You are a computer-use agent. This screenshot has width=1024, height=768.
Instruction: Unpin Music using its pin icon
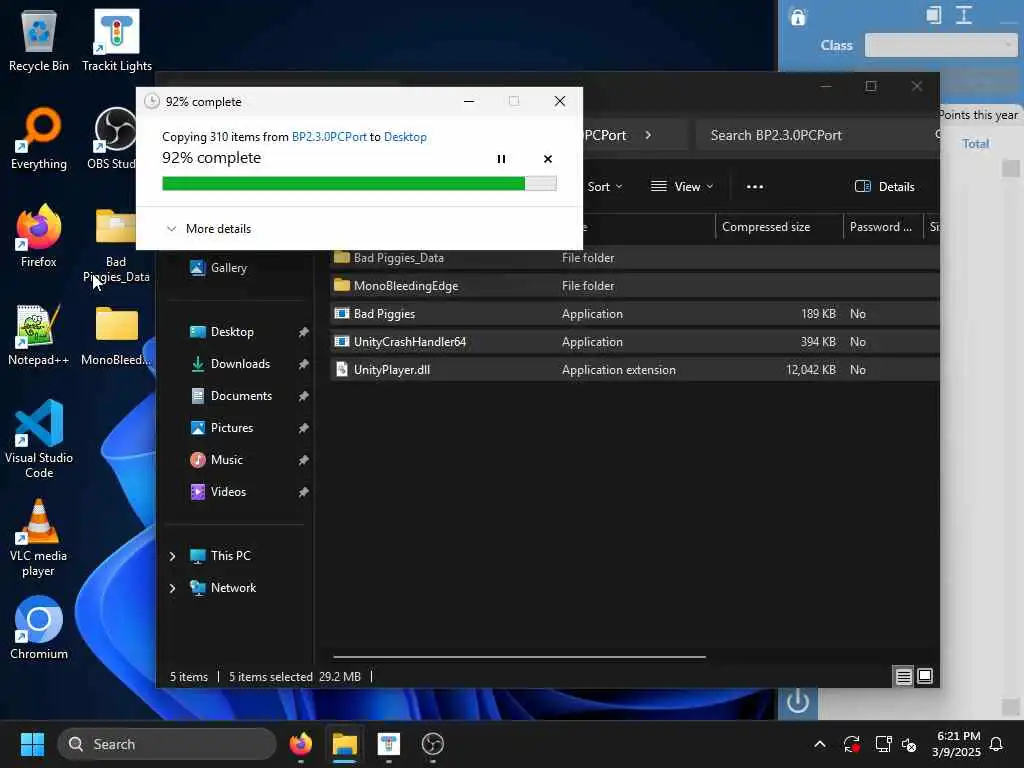[303, 460]
